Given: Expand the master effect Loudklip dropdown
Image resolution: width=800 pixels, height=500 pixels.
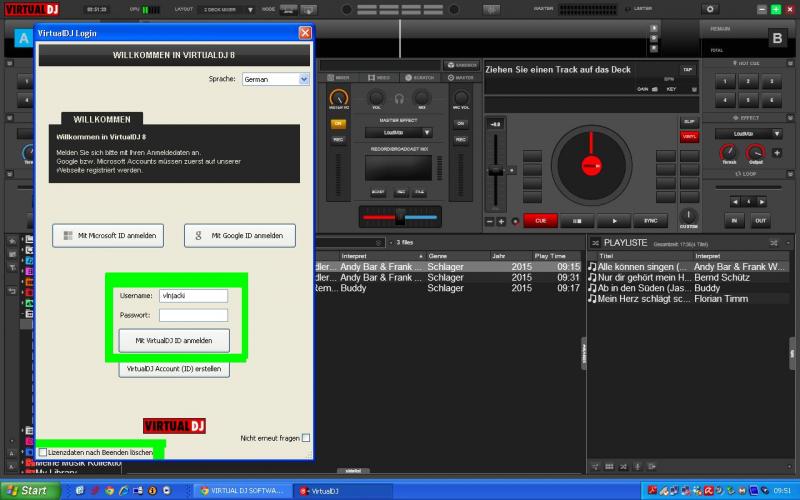Looking at the screenshot, I should pos(398,132).
